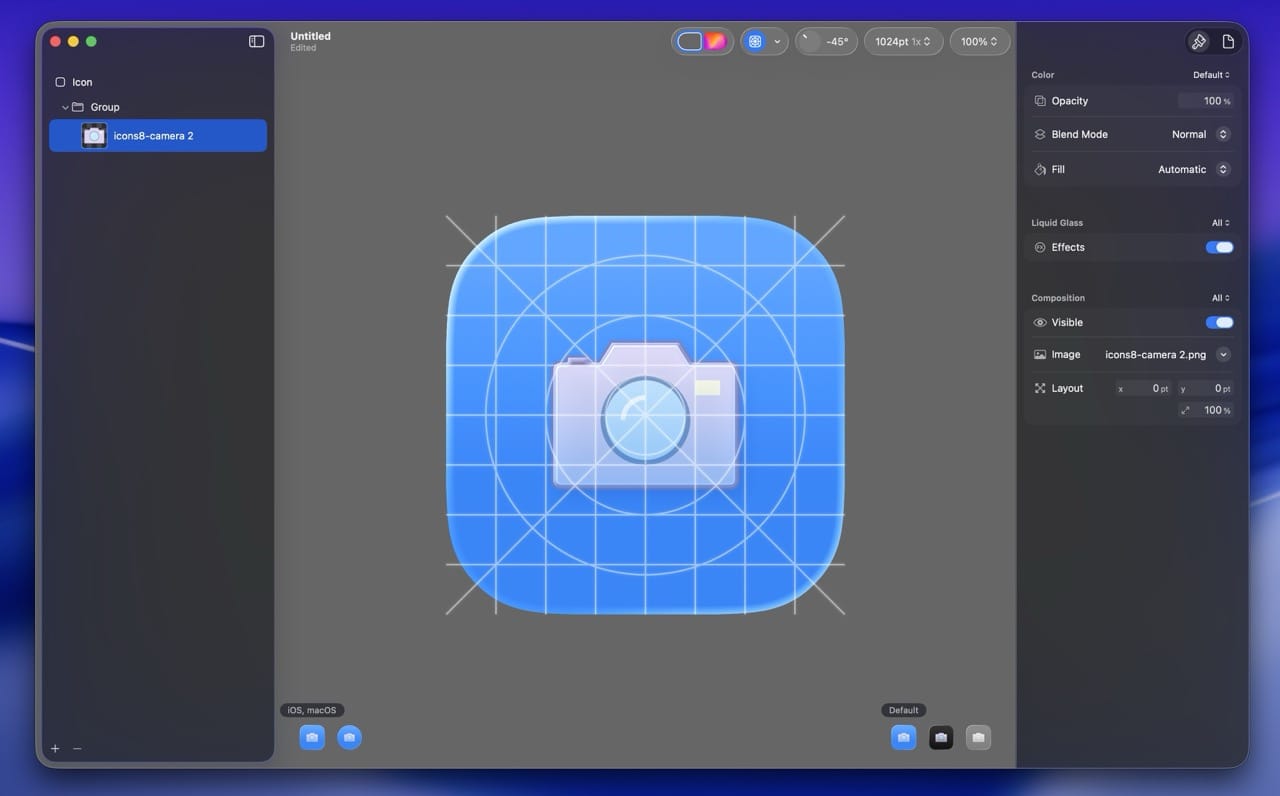Select the gray mono appearance preview
This screenshot has height=796, width=1280.
pos(978,738)
